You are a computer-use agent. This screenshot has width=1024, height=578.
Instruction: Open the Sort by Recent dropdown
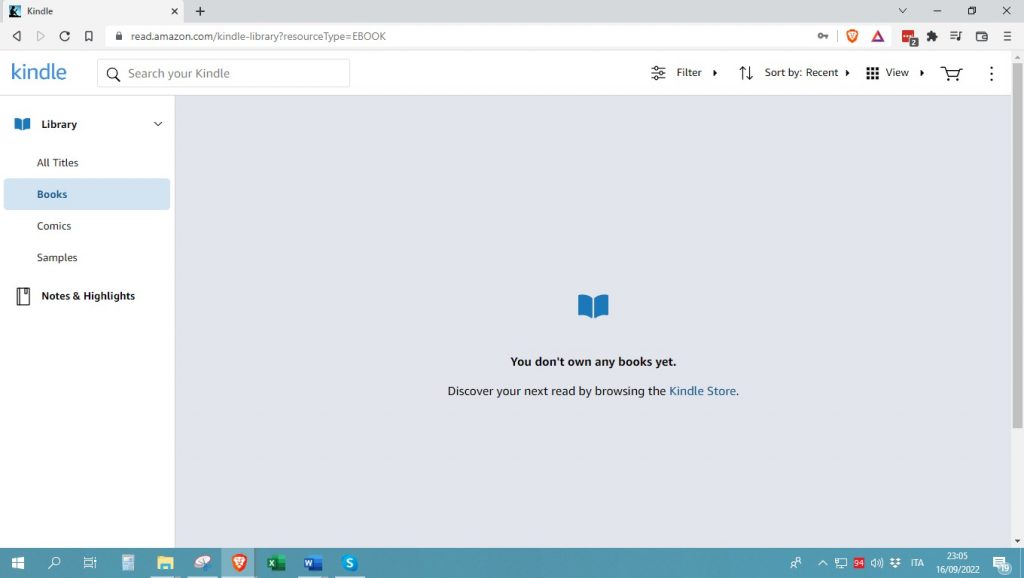795,73
